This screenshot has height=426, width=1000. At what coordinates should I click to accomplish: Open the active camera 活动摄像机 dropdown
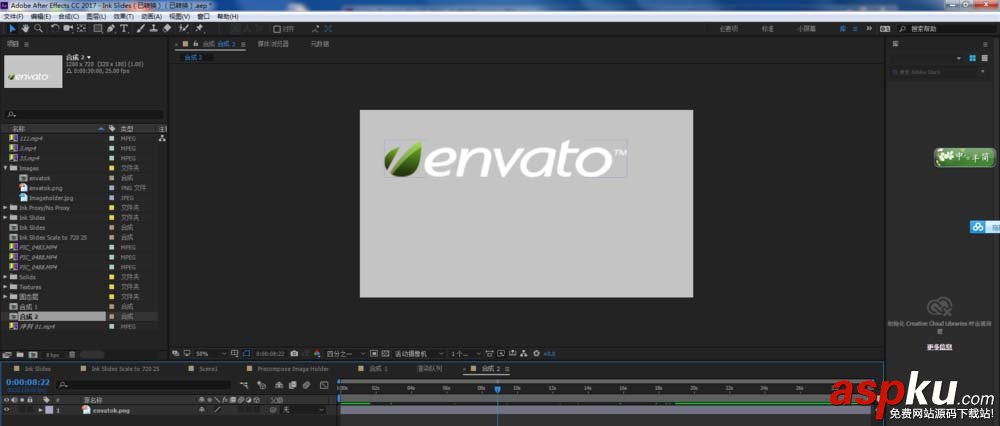tap(419, 353)
